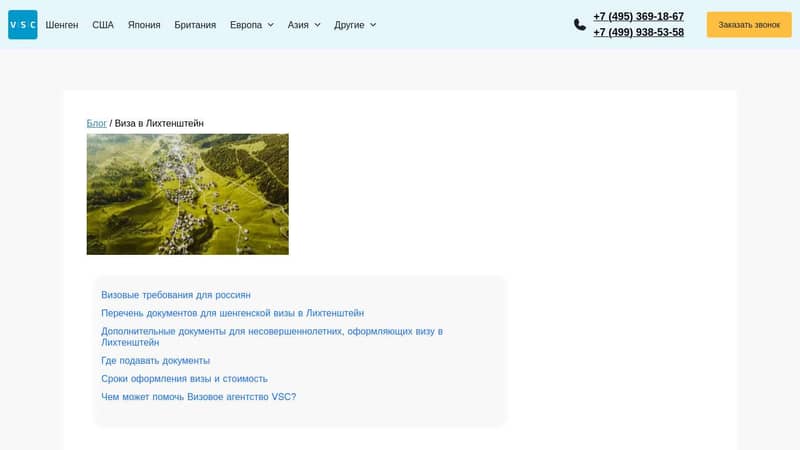Jump to Визовые требования для россиян

click(176, 295)
